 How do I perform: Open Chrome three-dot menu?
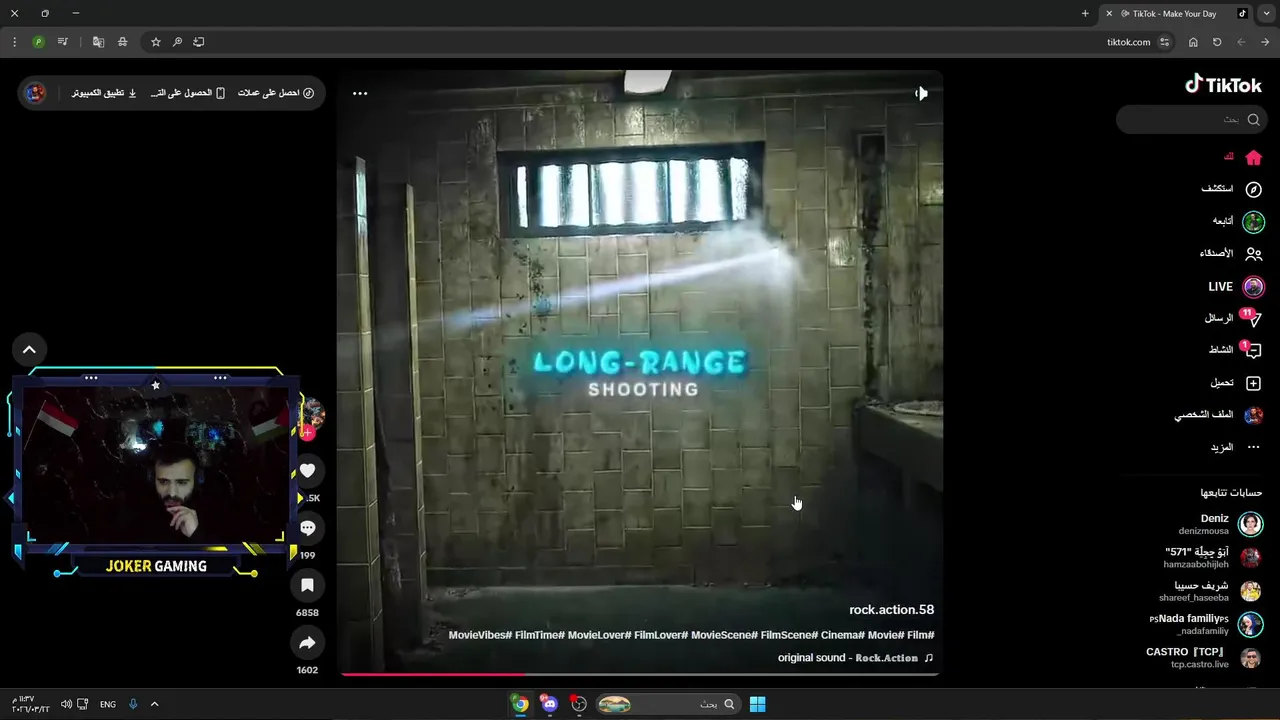(14, 42)
